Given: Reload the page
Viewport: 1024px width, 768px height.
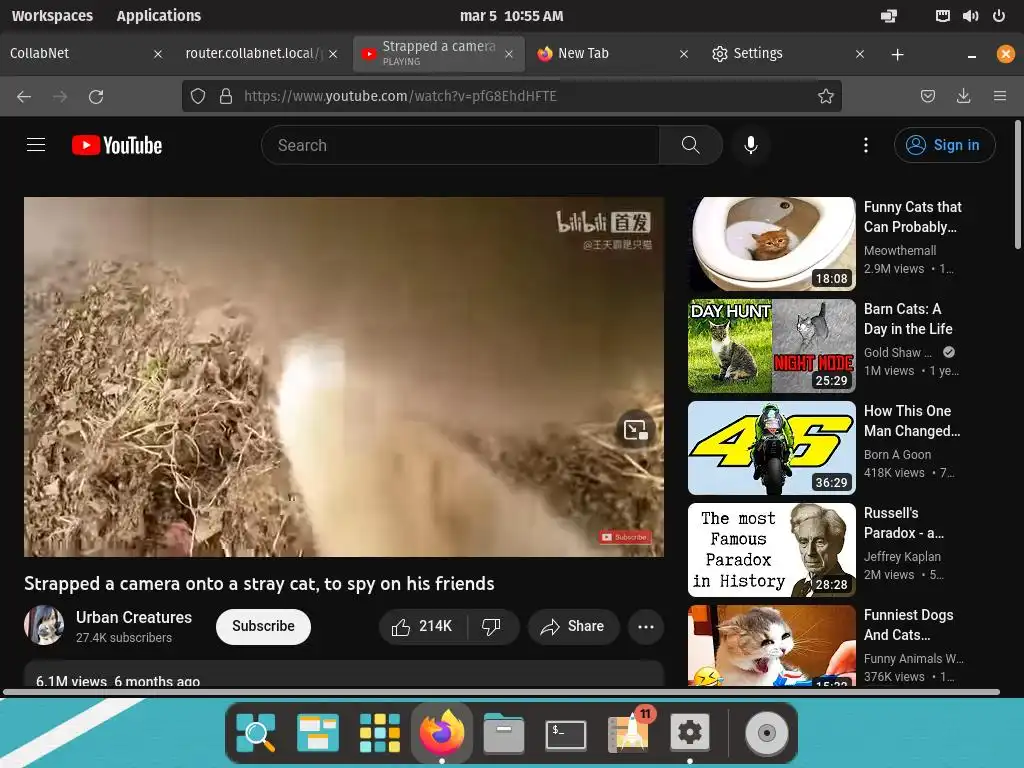Looking at the screenshot, I should point(96,97).
